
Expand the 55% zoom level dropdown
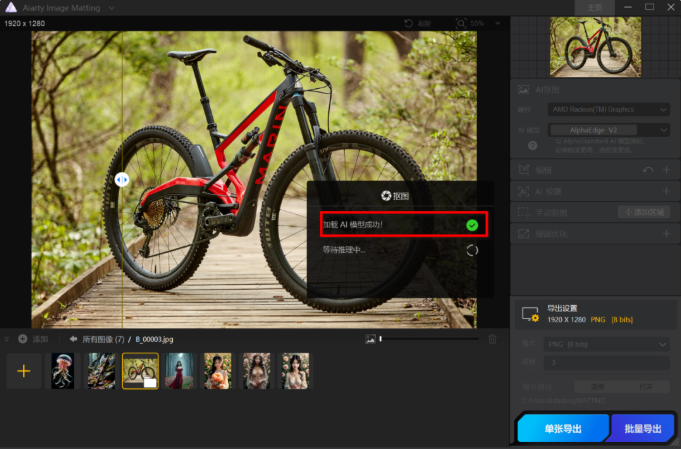coord(497,23)
